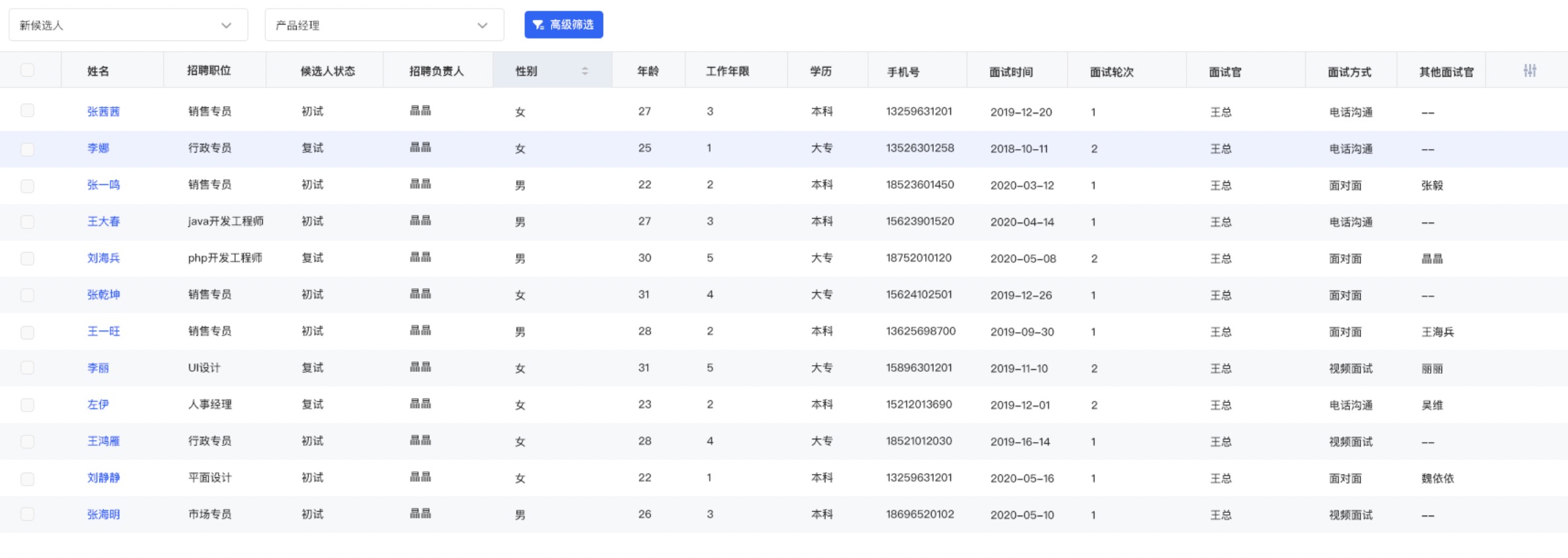Viewport: 1568px width, 558px height.
Task: Click the 面试时间 column header
Action: pyautogui.click(x=1010, y=72)
